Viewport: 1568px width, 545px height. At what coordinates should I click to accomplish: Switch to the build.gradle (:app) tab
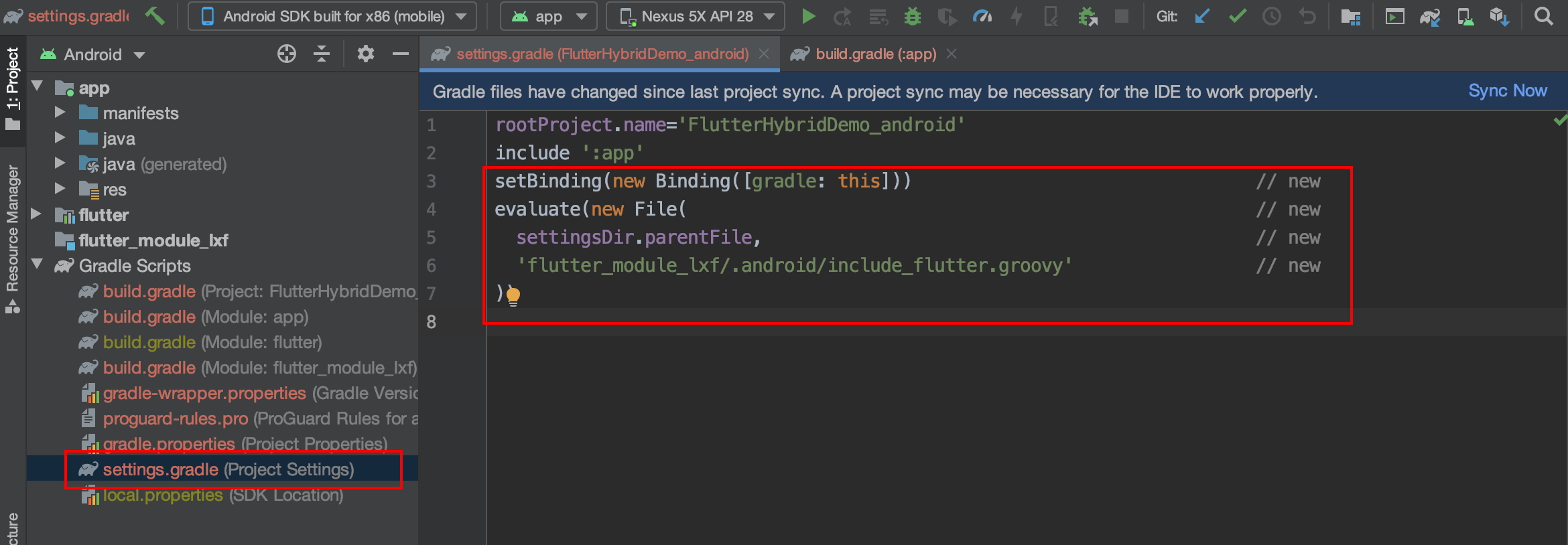coord(875,54)
